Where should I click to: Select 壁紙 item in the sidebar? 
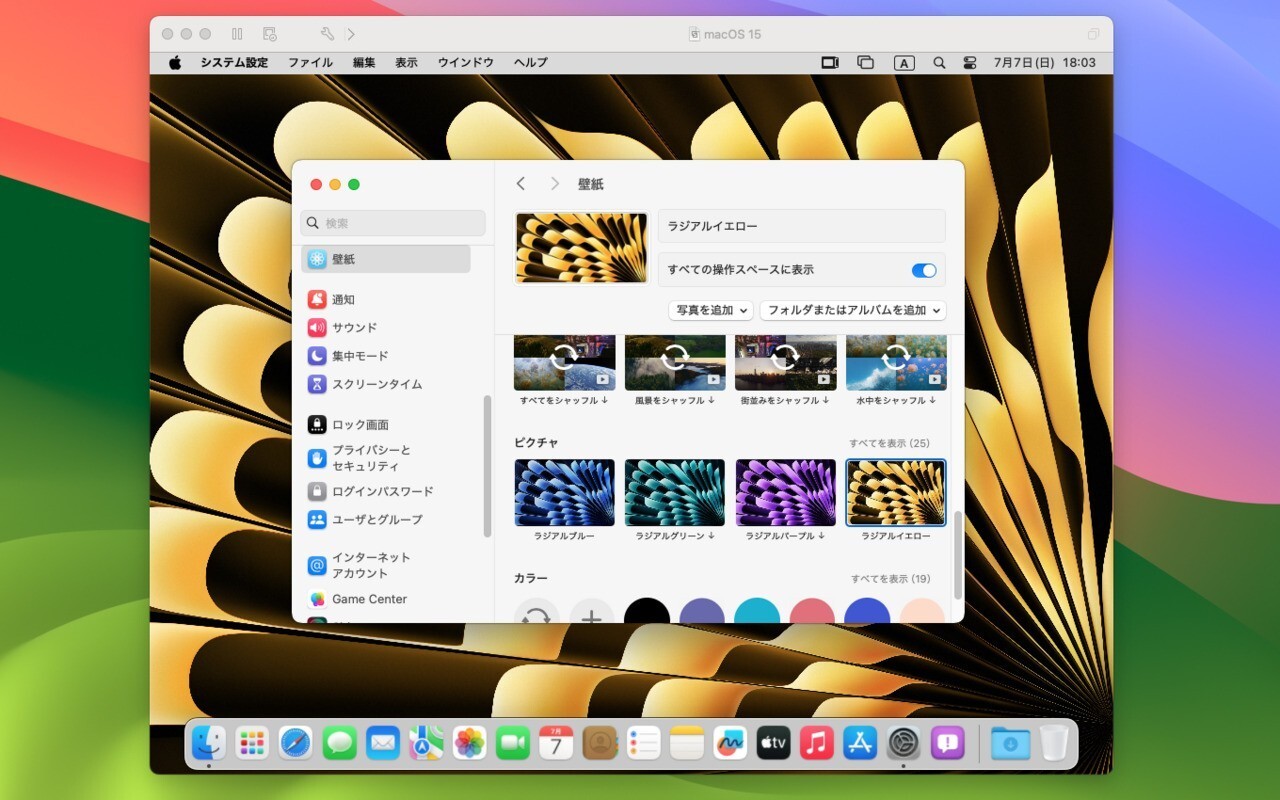(386, 259)
